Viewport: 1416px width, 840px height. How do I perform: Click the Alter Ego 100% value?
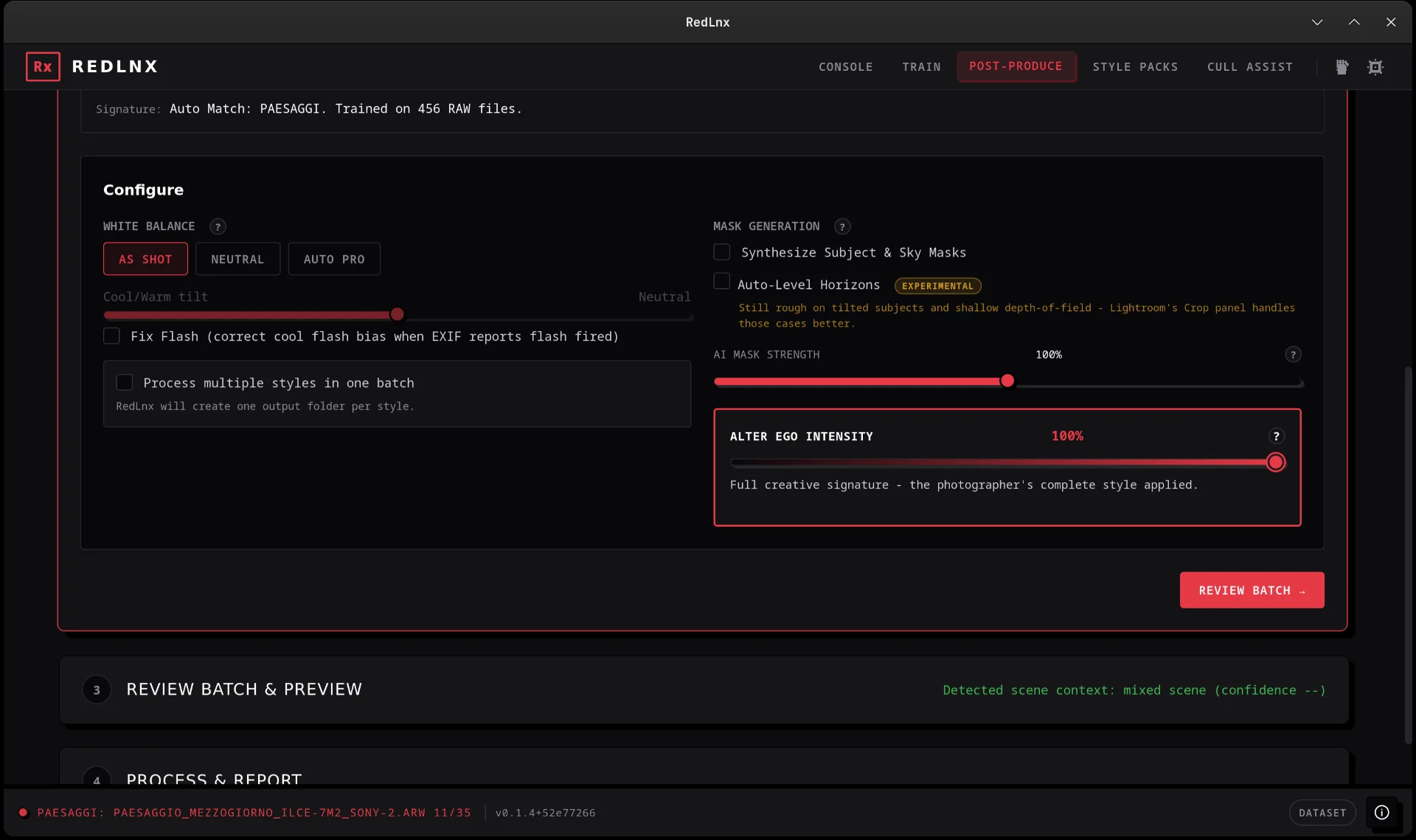(1067, 436)
